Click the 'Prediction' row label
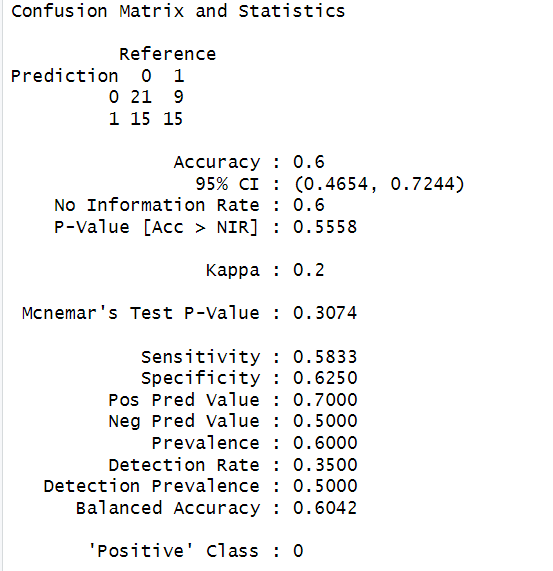 tap(64, 76)
